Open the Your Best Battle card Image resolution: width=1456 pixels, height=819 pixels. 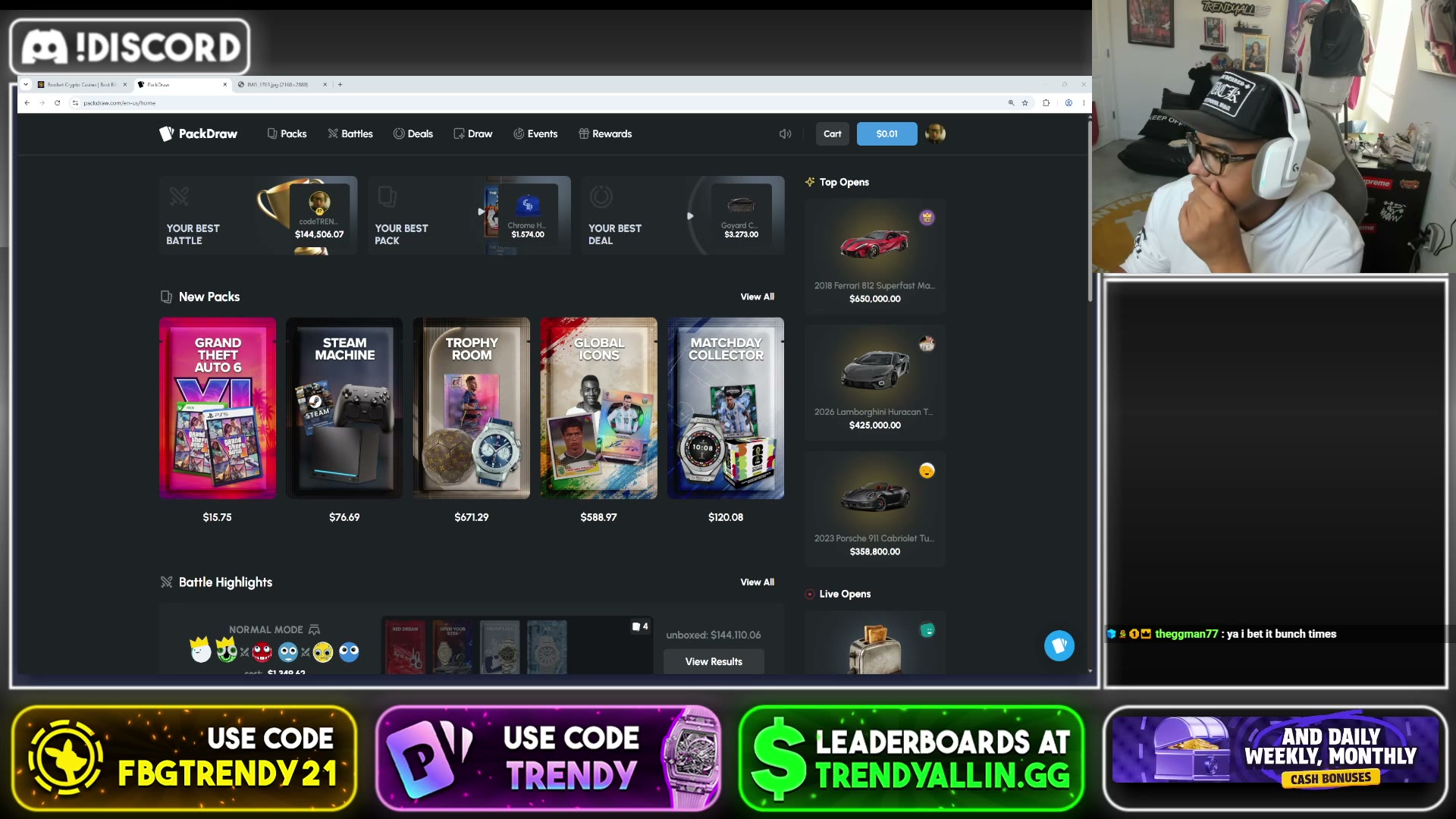coord(258,215)
